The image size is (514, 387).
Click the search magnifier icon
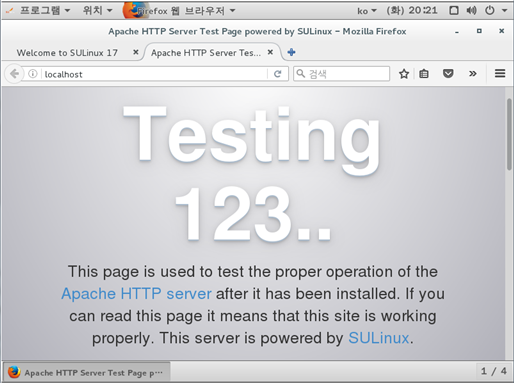click(301, 73)
